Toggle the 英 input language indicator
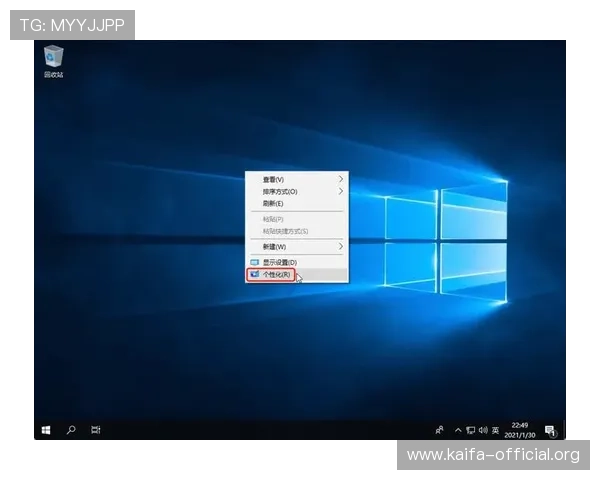Screen dimensions: 600x480 495,430
